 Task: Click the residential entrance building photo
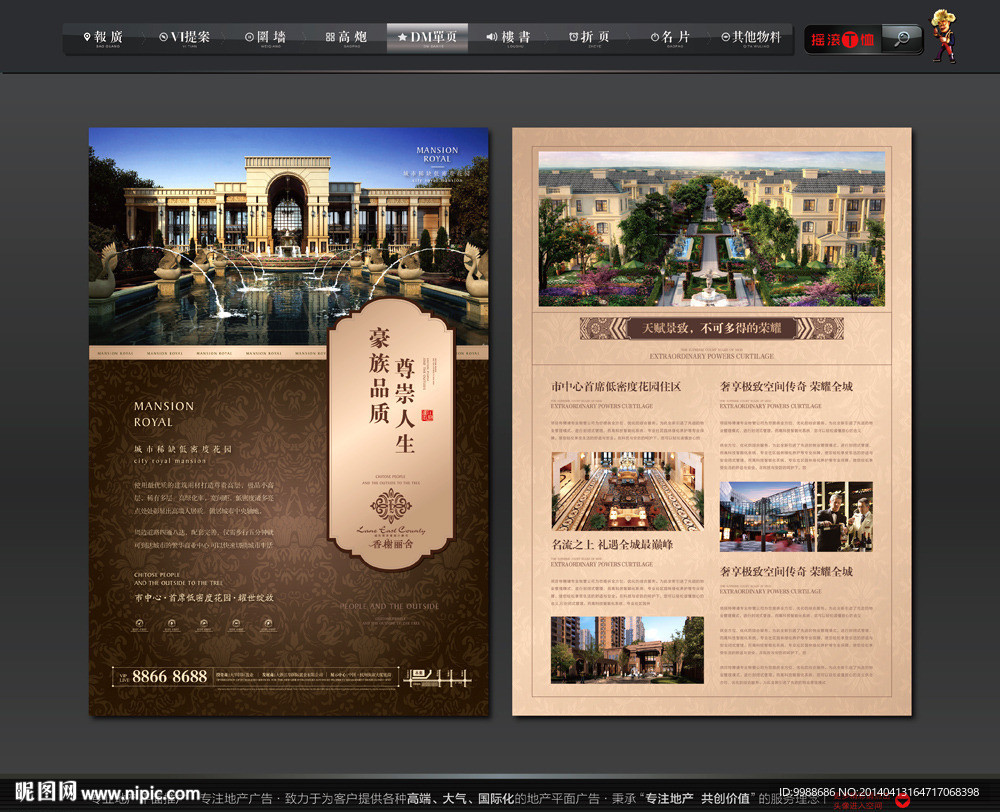coord(628,650)
